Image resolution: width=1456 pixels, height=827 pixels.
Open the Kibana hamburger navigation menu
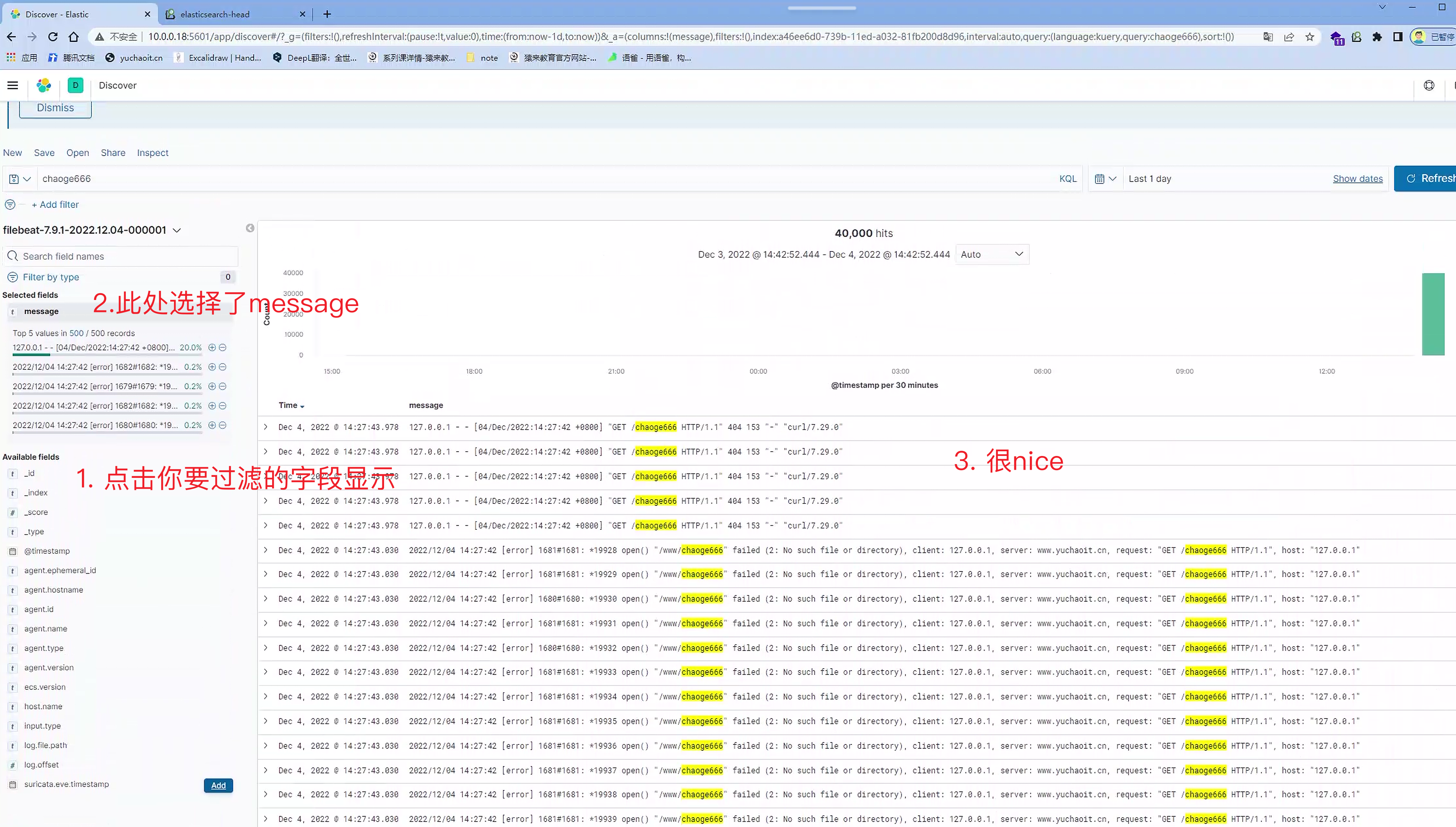pyautogui.click(x=12, y=85)
